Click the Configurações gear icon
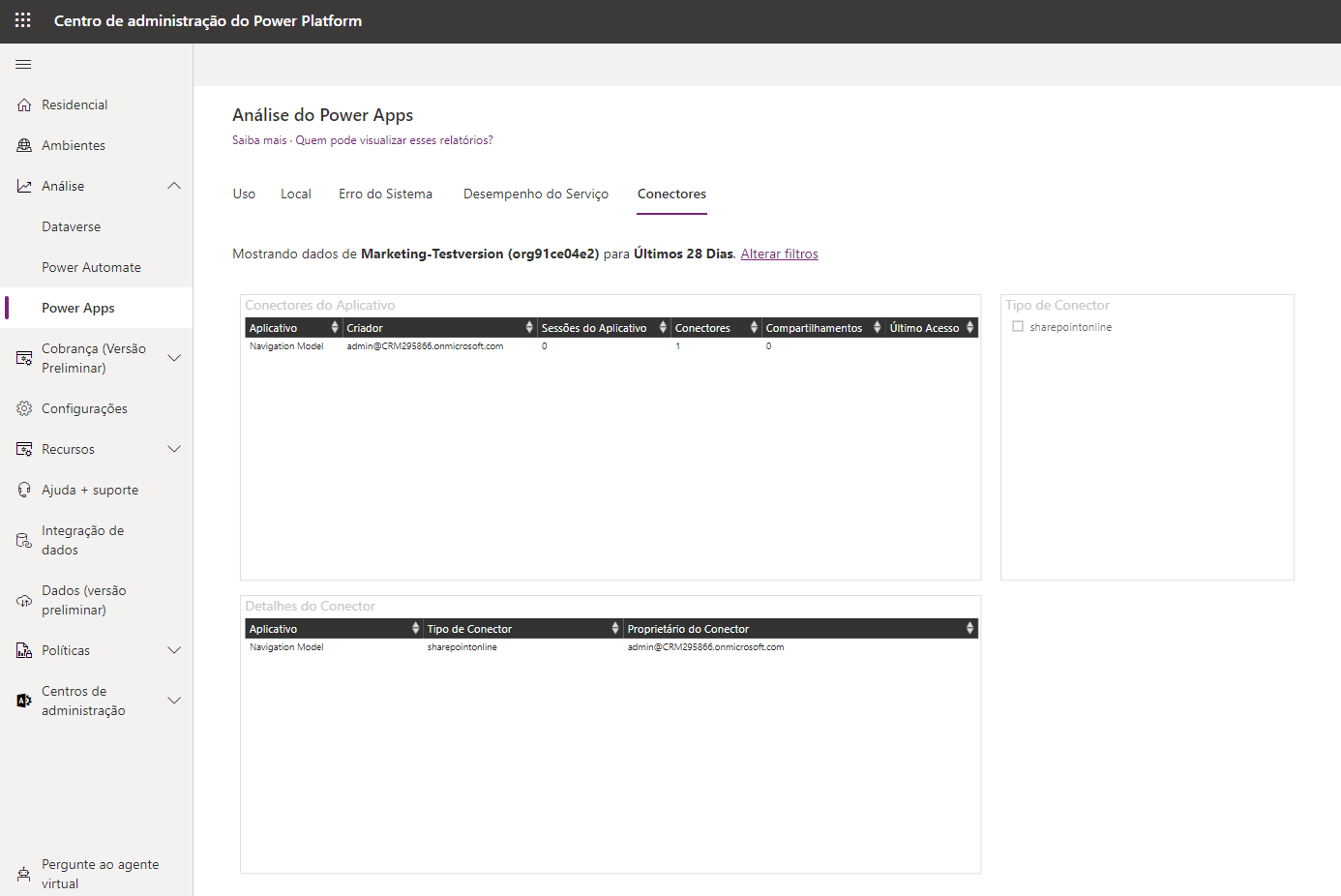Viewport: 1341px width, 896px height. 24,408
